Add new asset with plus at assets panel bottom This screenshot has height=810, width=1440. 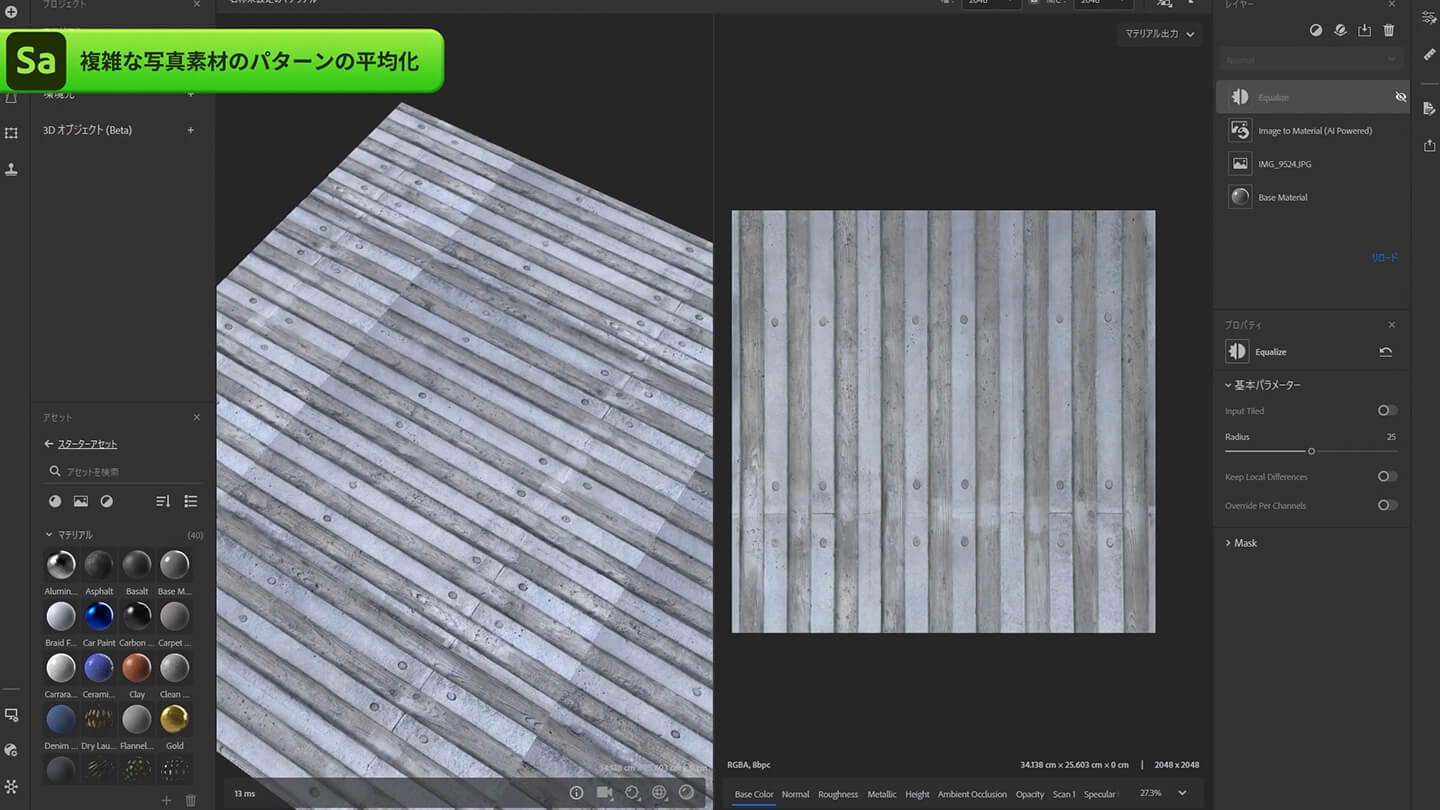point(166,800)
